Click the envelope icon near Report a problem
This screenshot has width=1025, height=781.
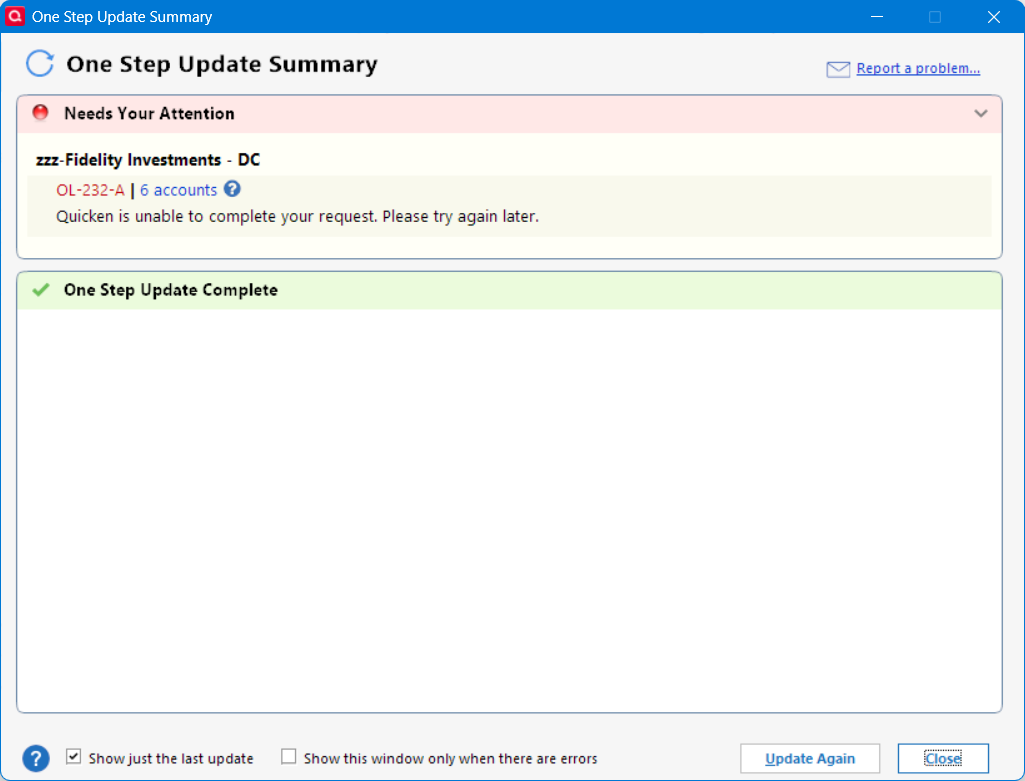(838, 69)
